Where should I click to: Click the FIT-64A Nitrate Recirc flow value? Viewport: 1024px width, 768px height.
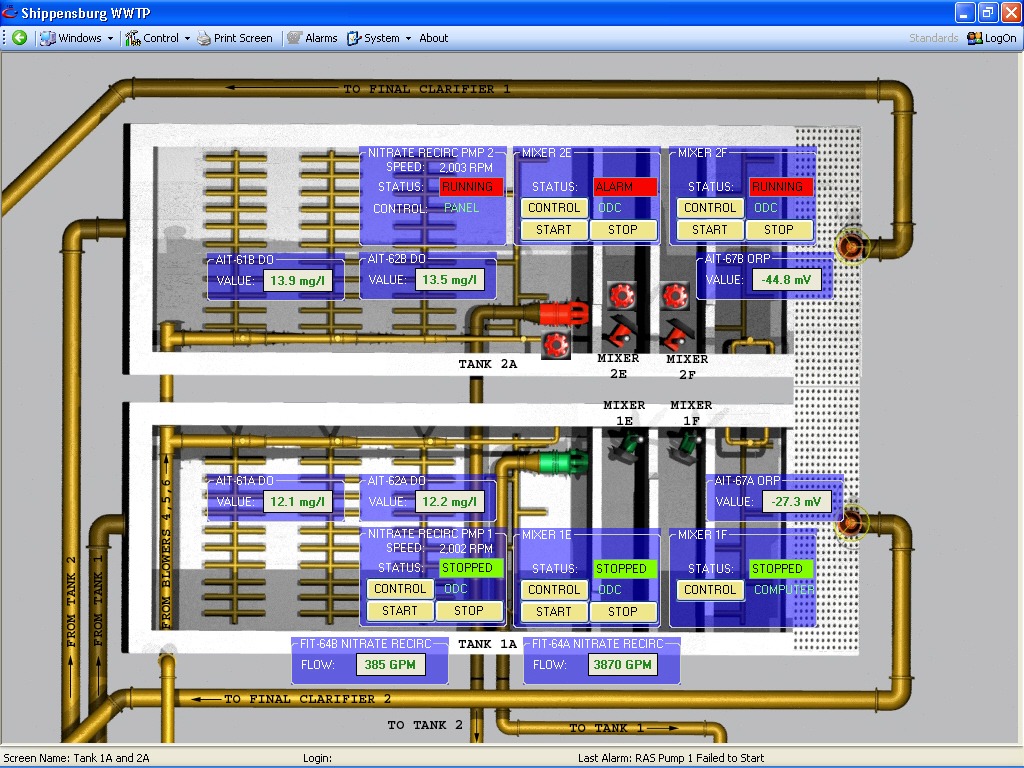(x=622, y=665)
